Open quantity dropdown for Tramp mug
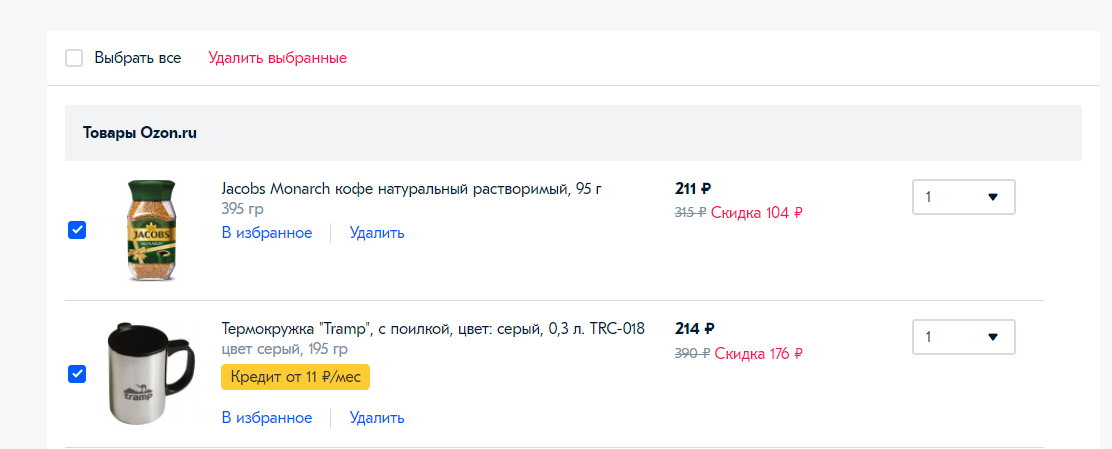Image resolution: width=1112 pixels, height=449 pixels. pos(964,337)
